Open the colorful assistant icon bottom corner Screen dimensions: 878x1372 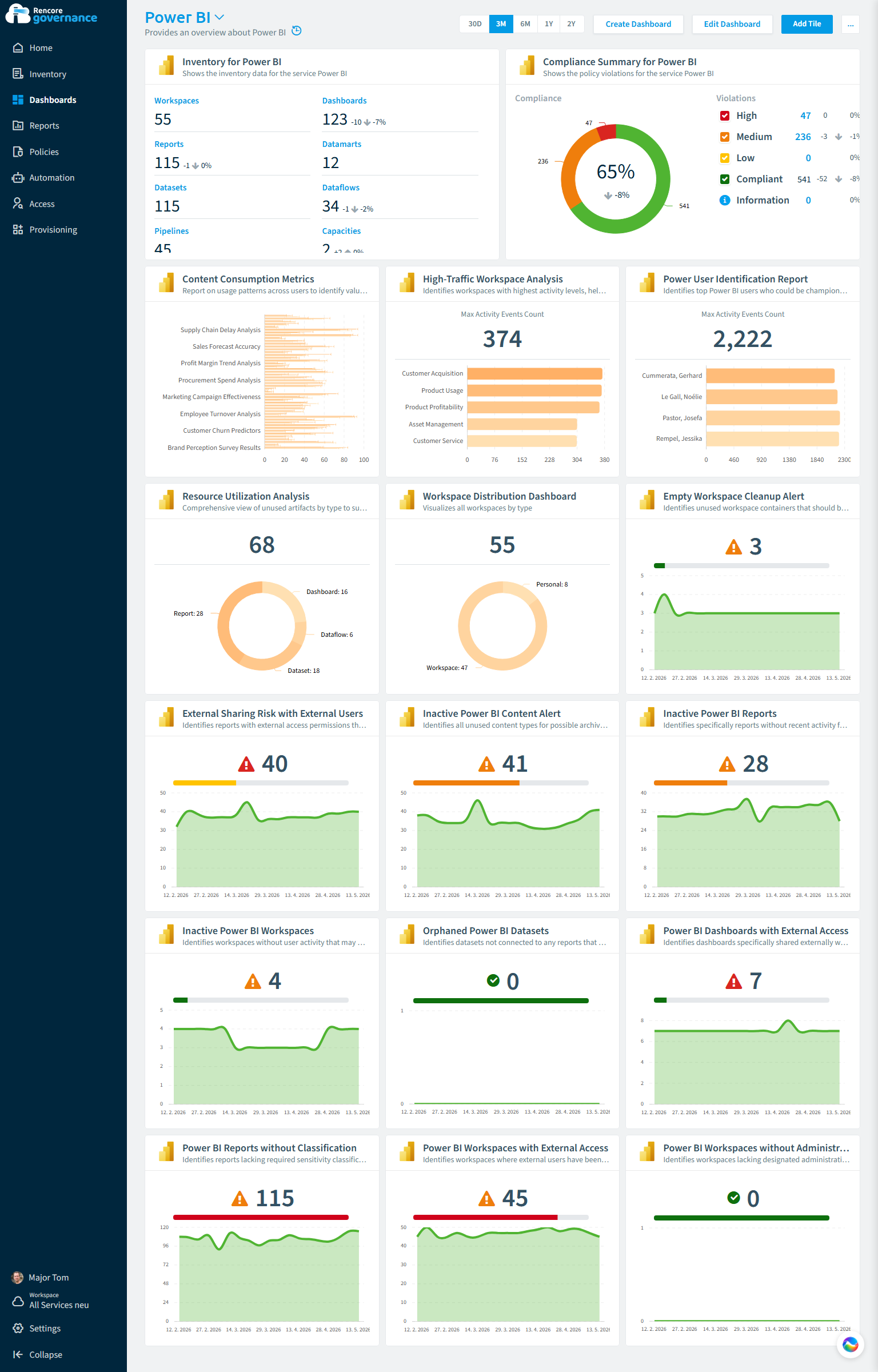coord(850,1345)
